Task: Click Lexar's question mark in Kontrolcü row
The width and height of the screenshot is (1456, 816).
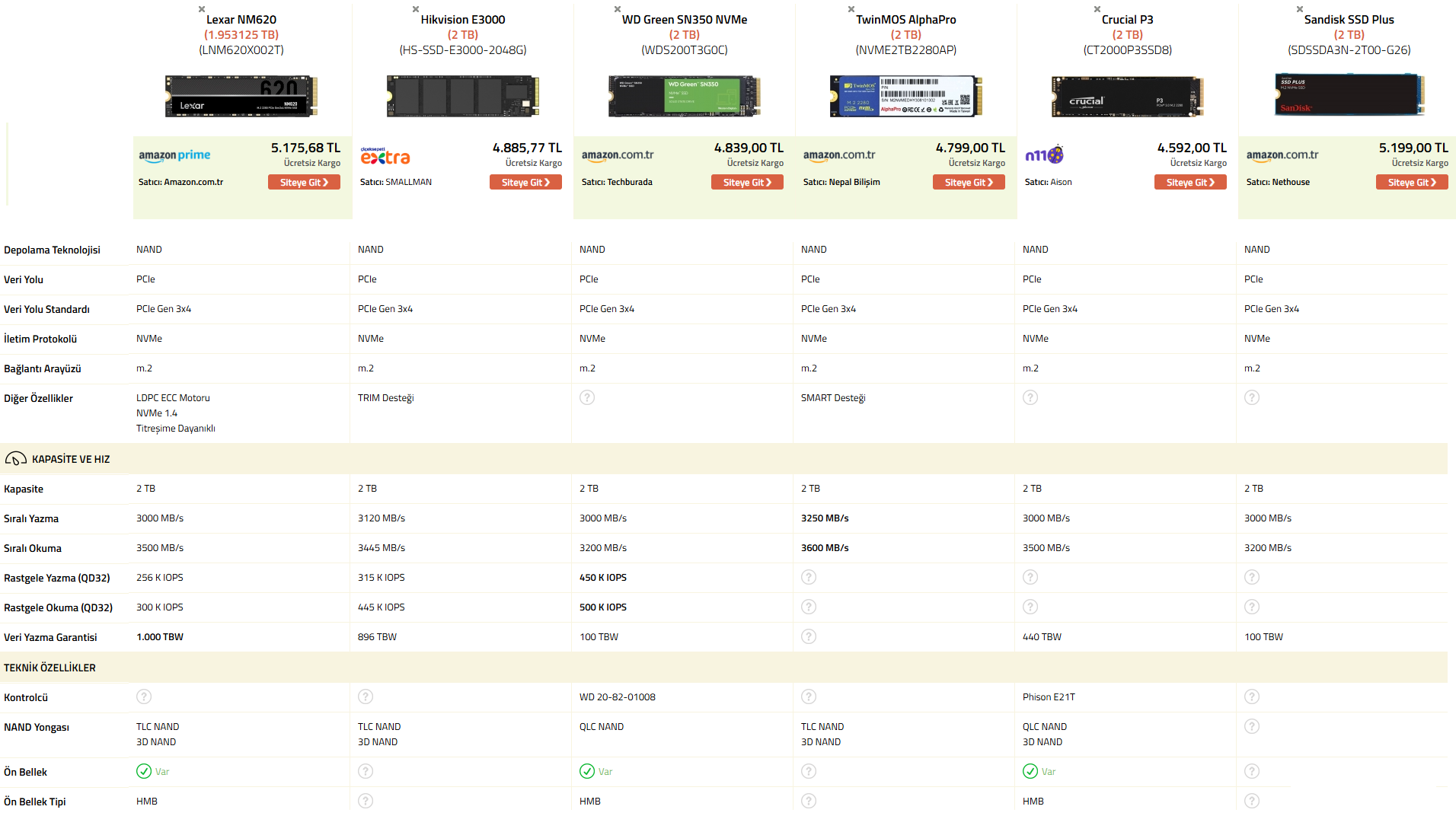Action: 144,696
